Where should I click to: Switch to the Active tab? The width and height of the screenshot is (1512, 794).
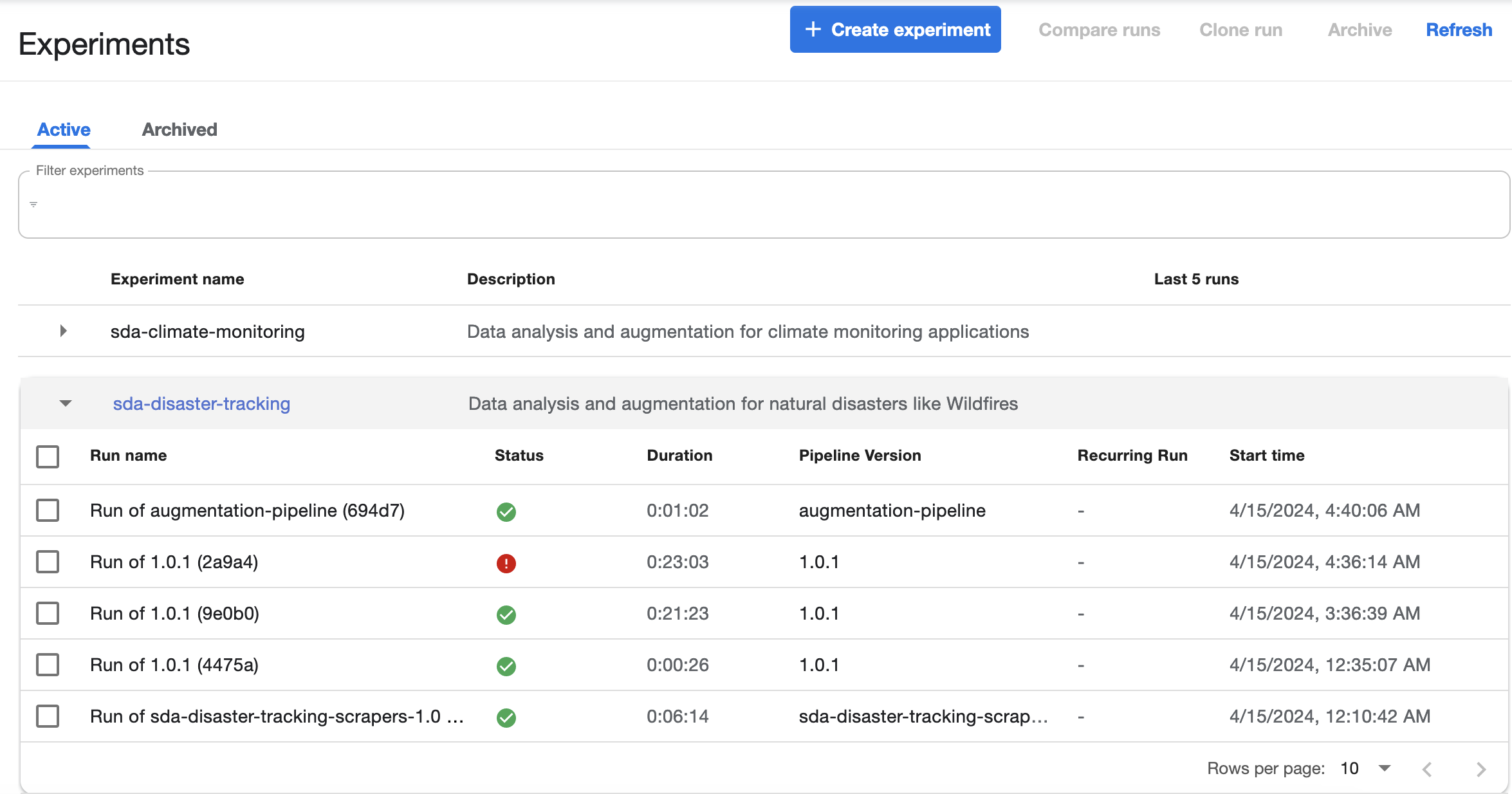coord(64,129)
